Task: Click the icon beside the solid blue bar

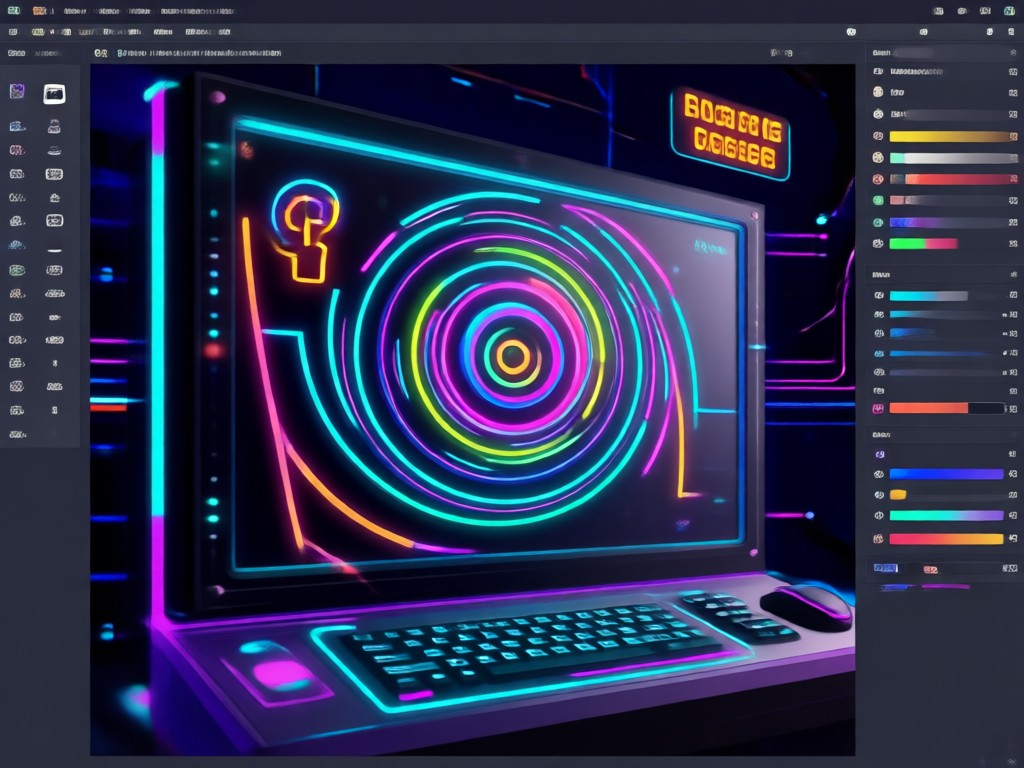Action: pyautogui.click(x=879, y=474)
